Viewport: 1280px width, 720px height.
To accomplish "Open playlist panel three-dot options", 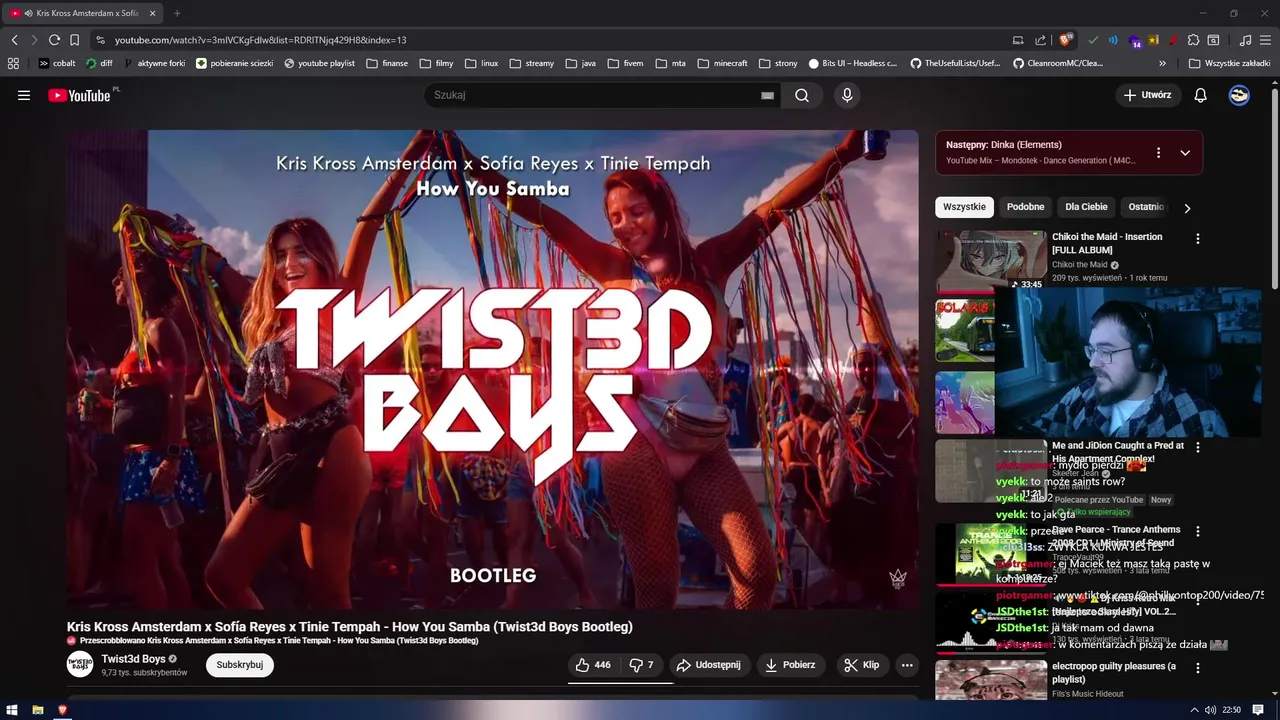I will click(x=1158, y=153).
